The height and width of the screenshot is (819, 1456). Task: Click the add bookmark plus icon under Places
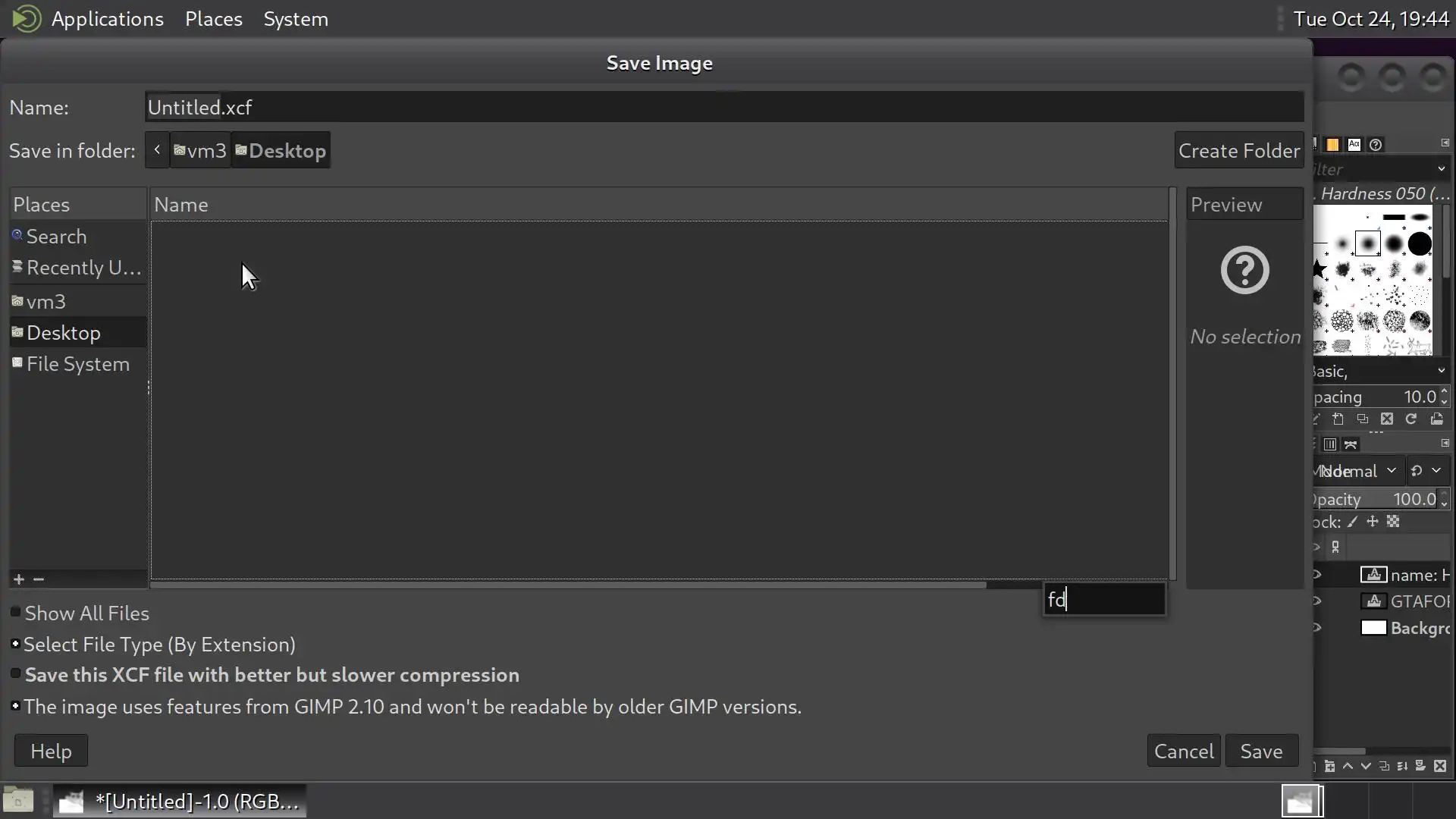click(19, 579)
